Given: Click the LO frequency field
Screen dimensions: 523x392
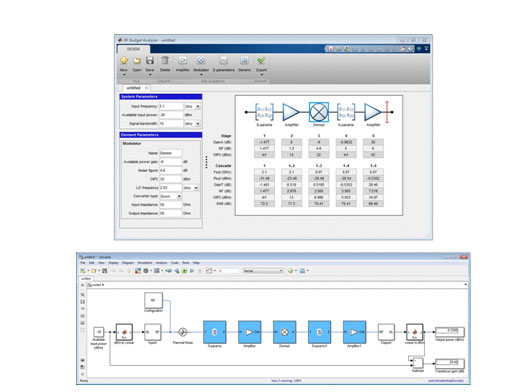Looking at the screenshot, I should [170, 188].
